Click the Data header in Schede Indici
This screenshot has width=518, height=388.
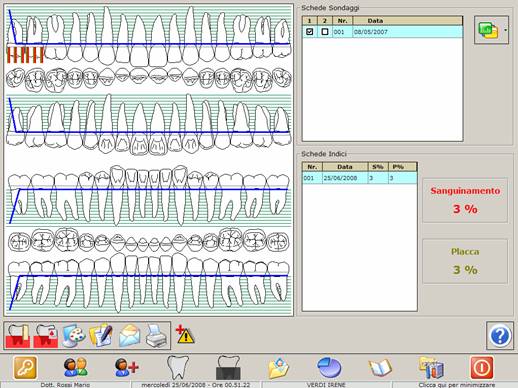pyautogui.click(x=345, y=167)
